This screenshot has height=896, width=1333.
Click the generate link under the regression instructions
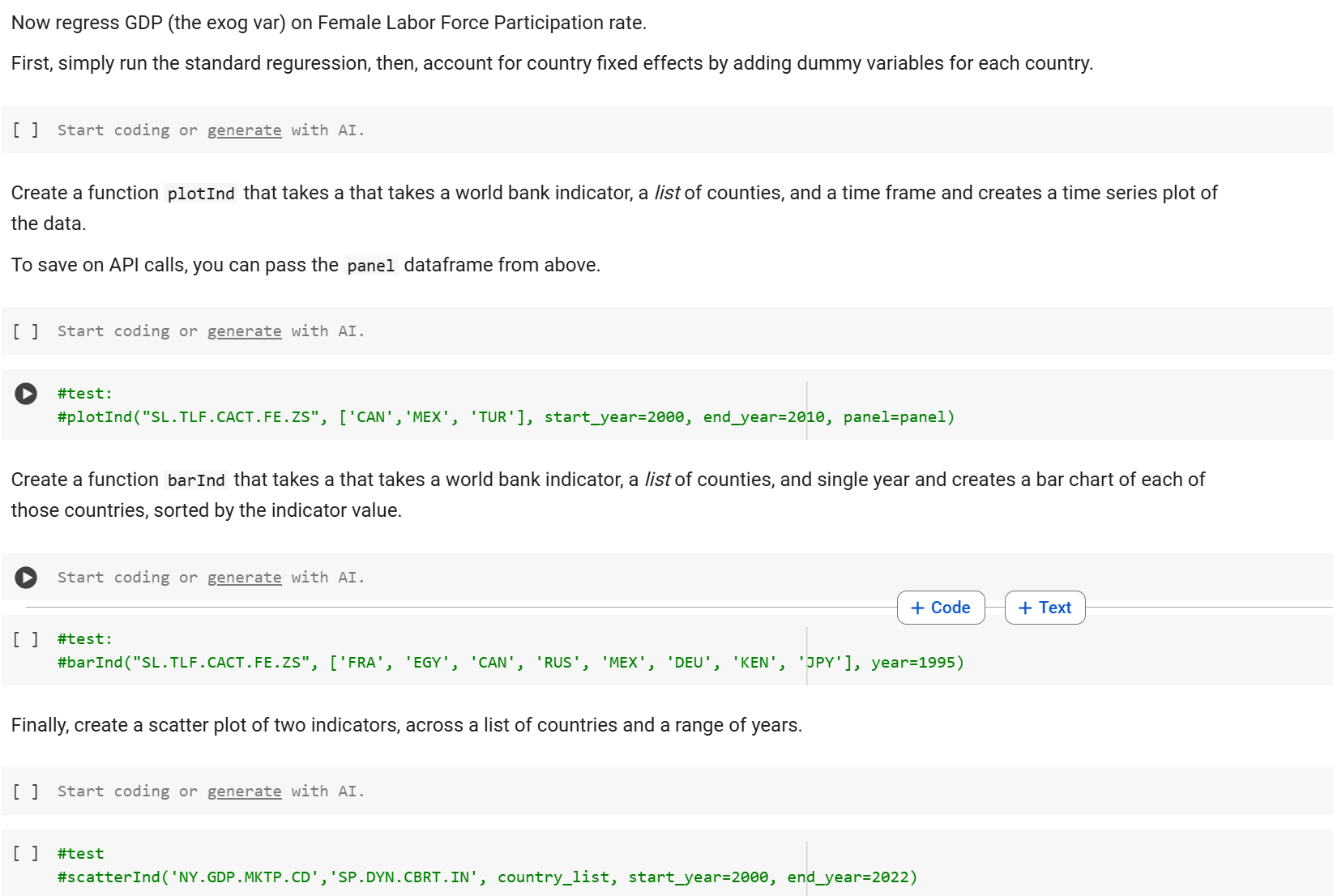[x=245, y=130]
